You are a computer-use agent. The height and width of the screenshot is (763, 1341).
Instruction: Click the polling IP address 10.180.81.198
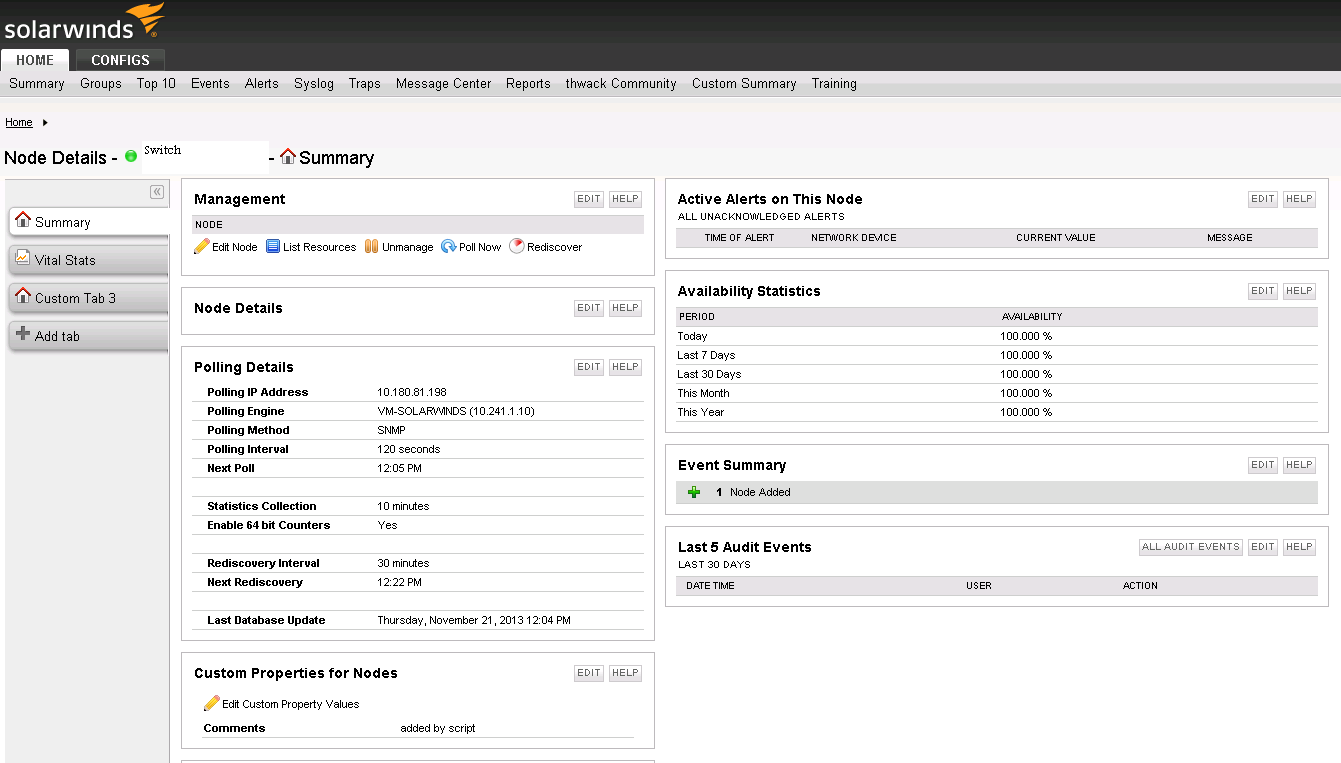(411, 392)
